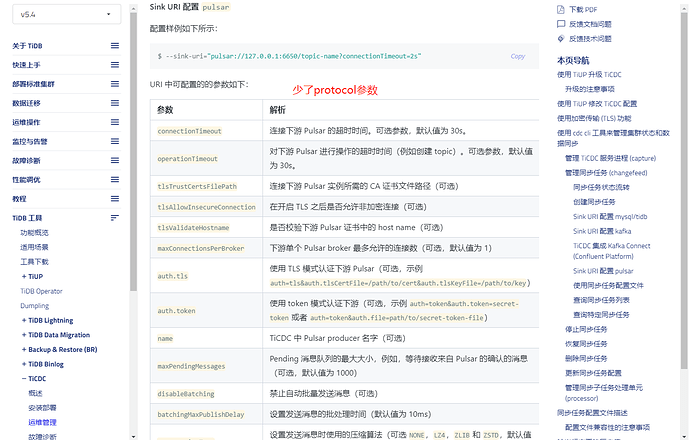This screenshot has height=440, width=690.
Task: Expand the 关于 TiDB menu icon
Action: pyautogui.click(x=115, y=46)
